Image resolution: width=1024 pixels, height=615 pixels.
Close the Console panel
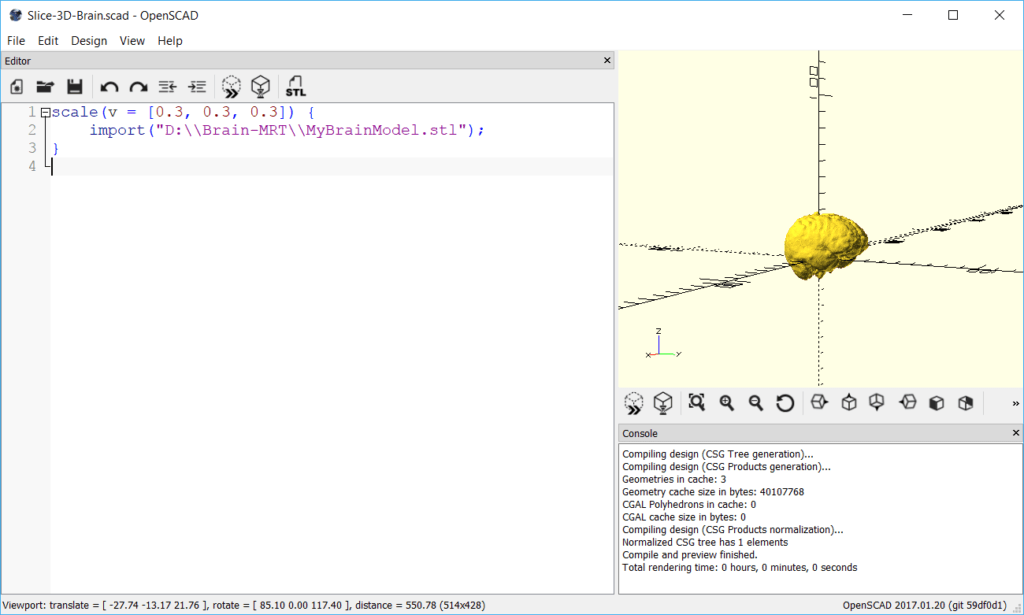(1015, 433)
